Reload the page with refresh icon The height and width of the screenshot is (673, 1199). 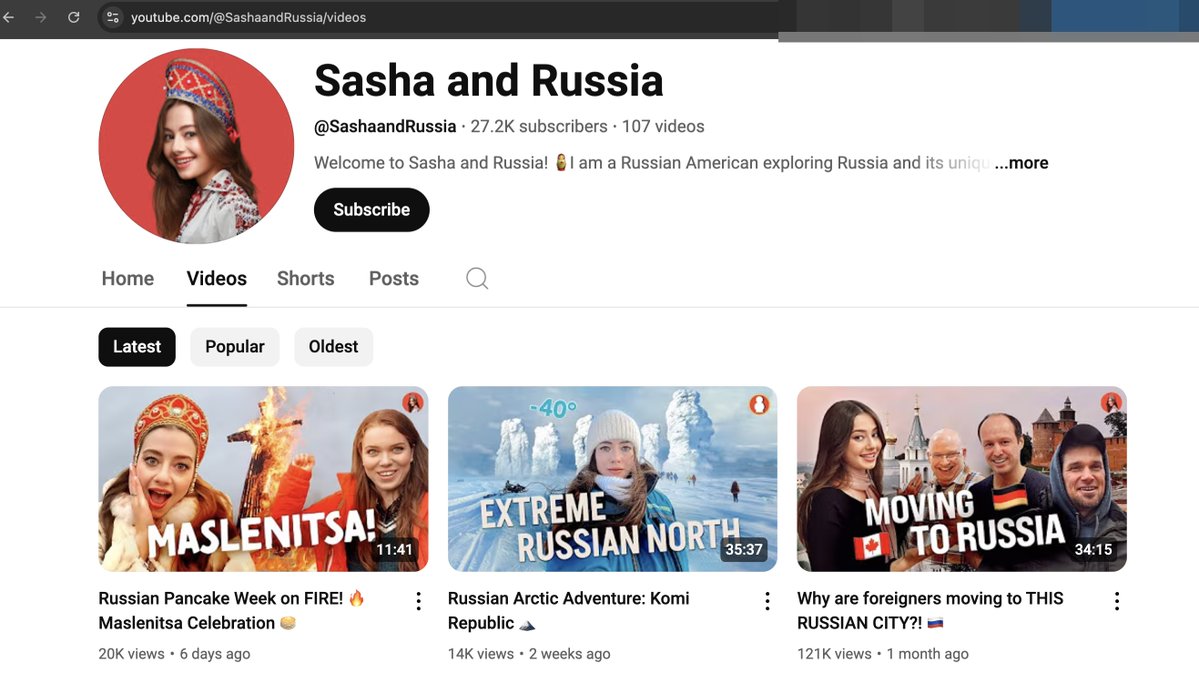(74, 17)
